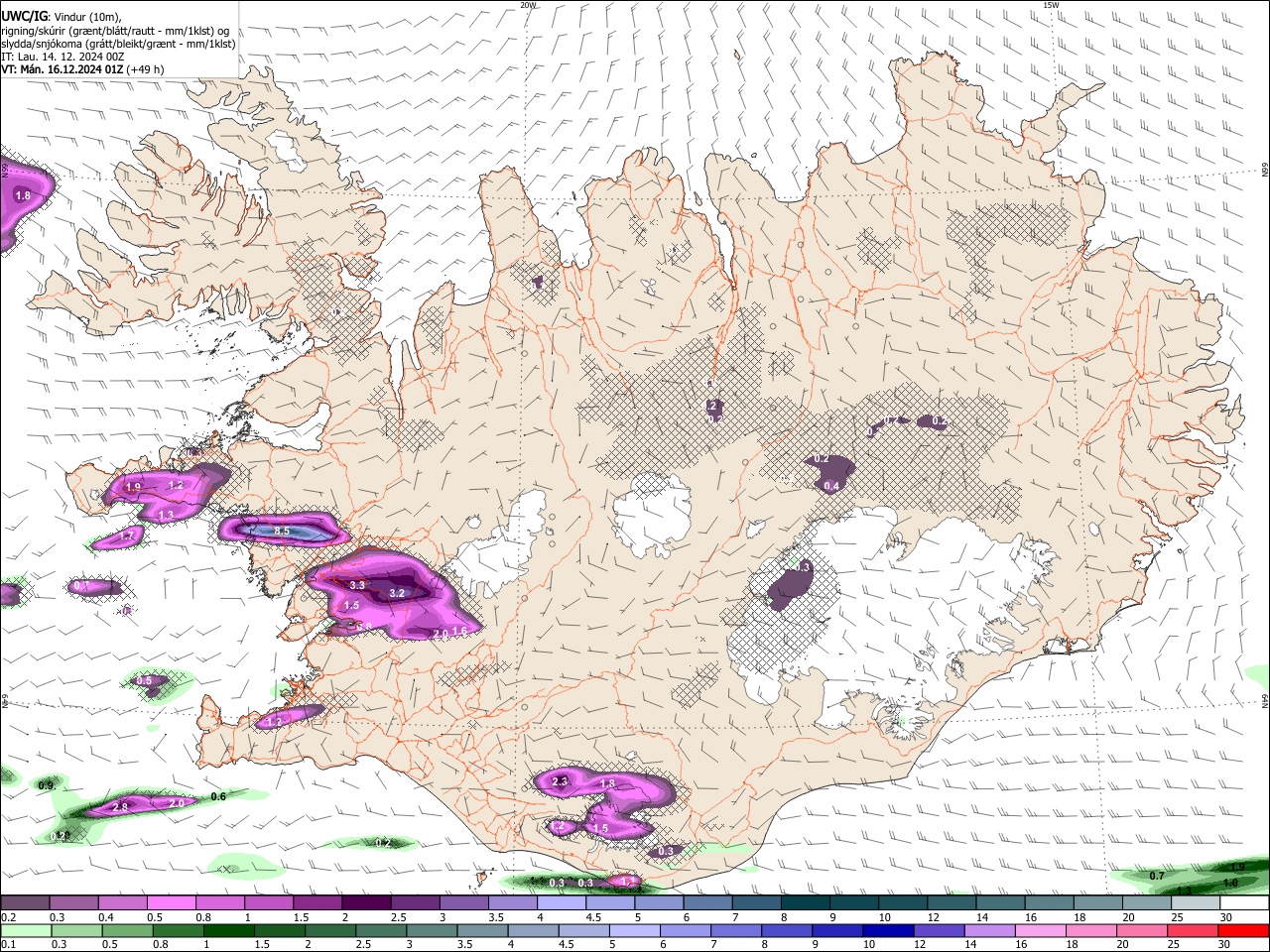Click the '2.3' precipitation value near the south coast

pyautogui.click(x=560, y=782)
